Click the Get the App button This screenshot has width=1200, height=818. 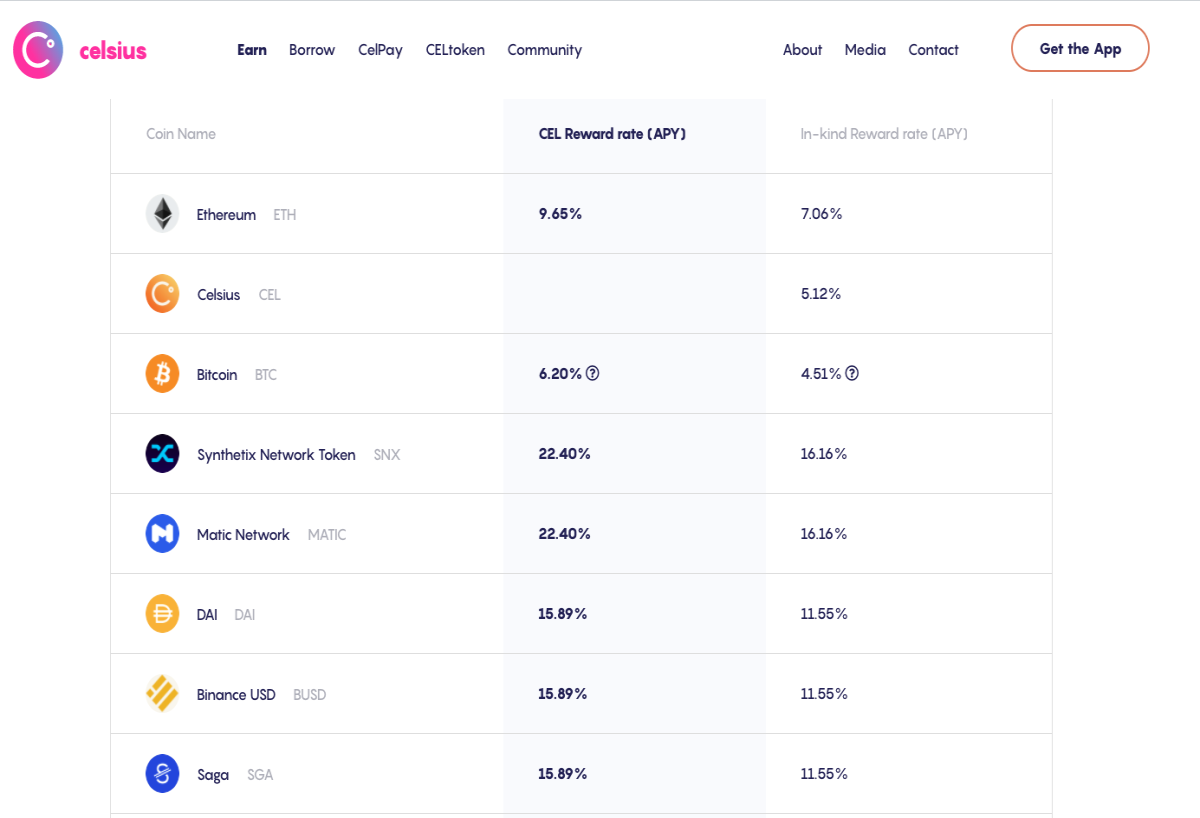(x=1080, y=48)
